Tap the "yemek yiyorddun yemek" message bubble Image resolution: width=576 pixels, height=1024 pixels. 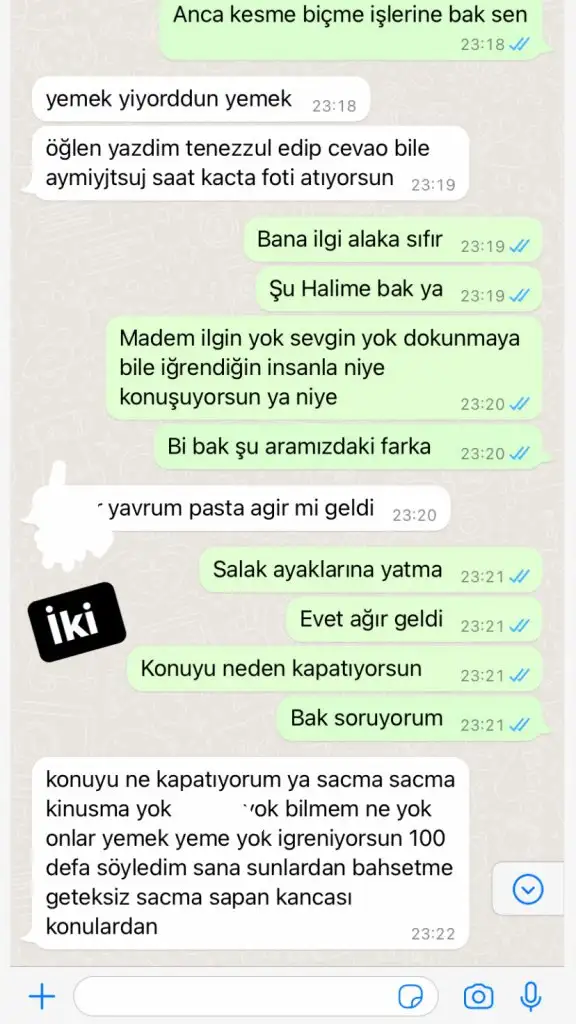201,99
